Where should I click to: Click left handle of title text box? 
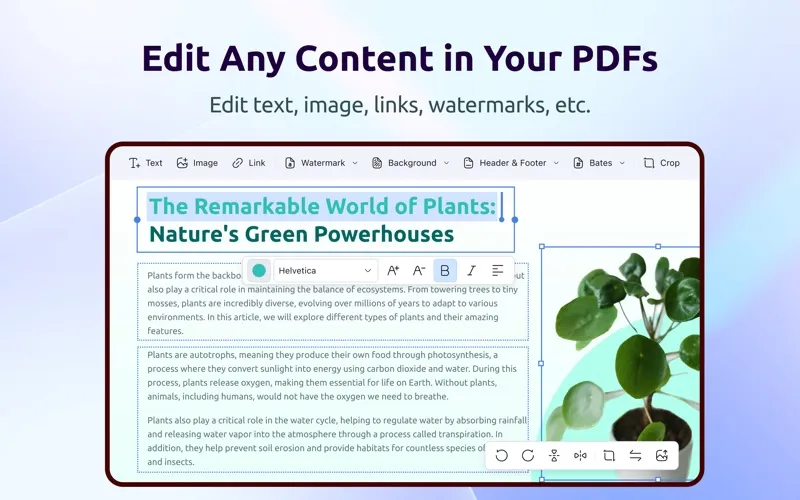[137, 219]
